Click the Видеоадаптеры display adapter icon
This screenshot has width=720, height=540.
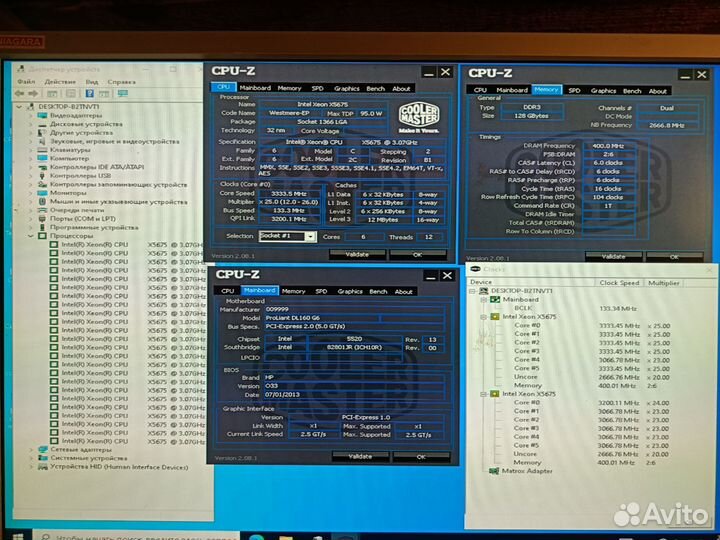coord(43,115)
